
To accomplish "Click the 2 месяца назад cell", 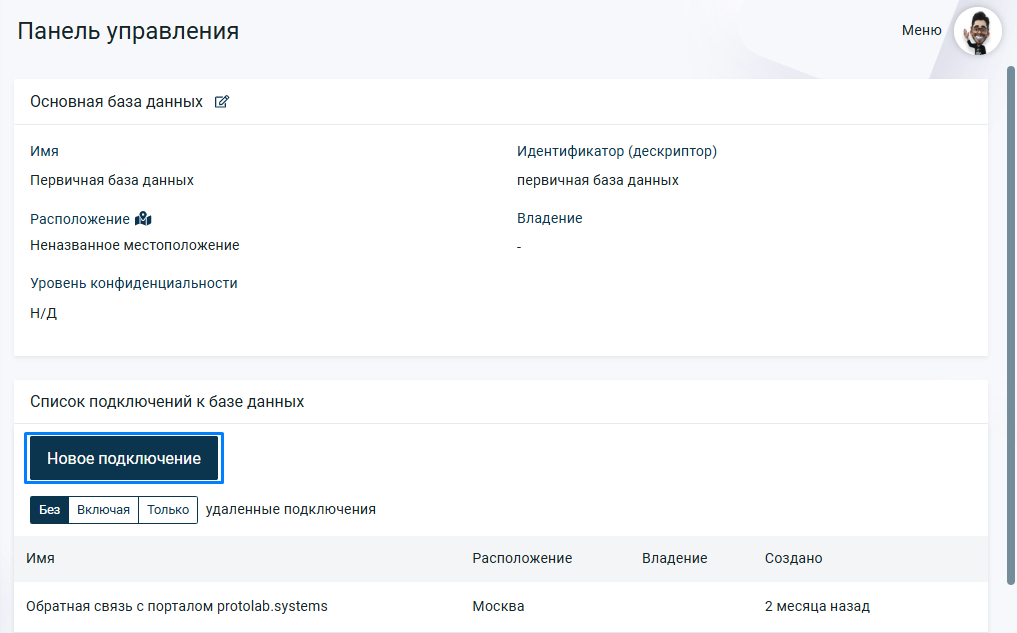I will tap(817, 606).
